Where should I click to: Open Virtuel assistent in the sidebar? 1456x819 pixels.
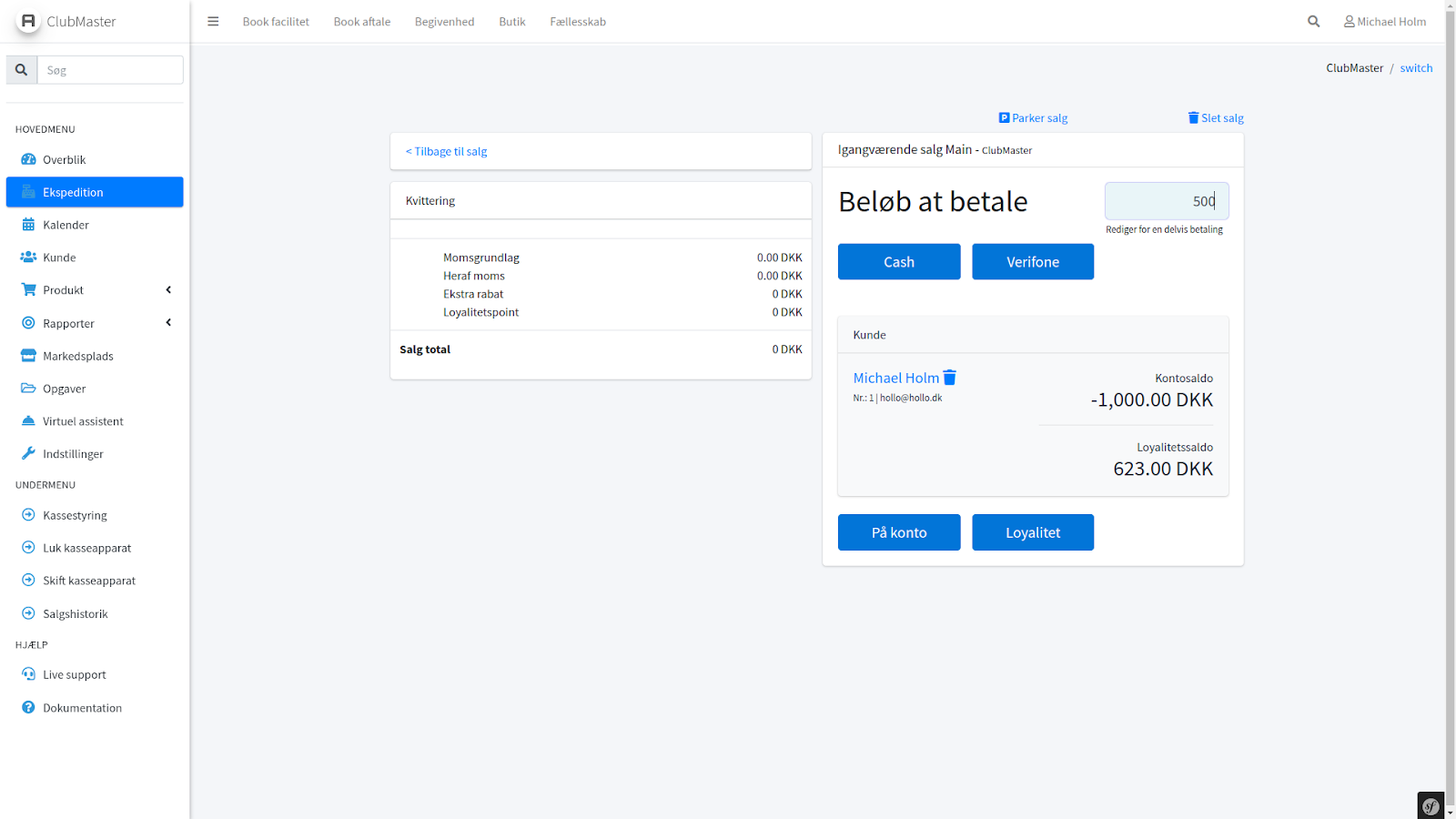tap(83, 421)
